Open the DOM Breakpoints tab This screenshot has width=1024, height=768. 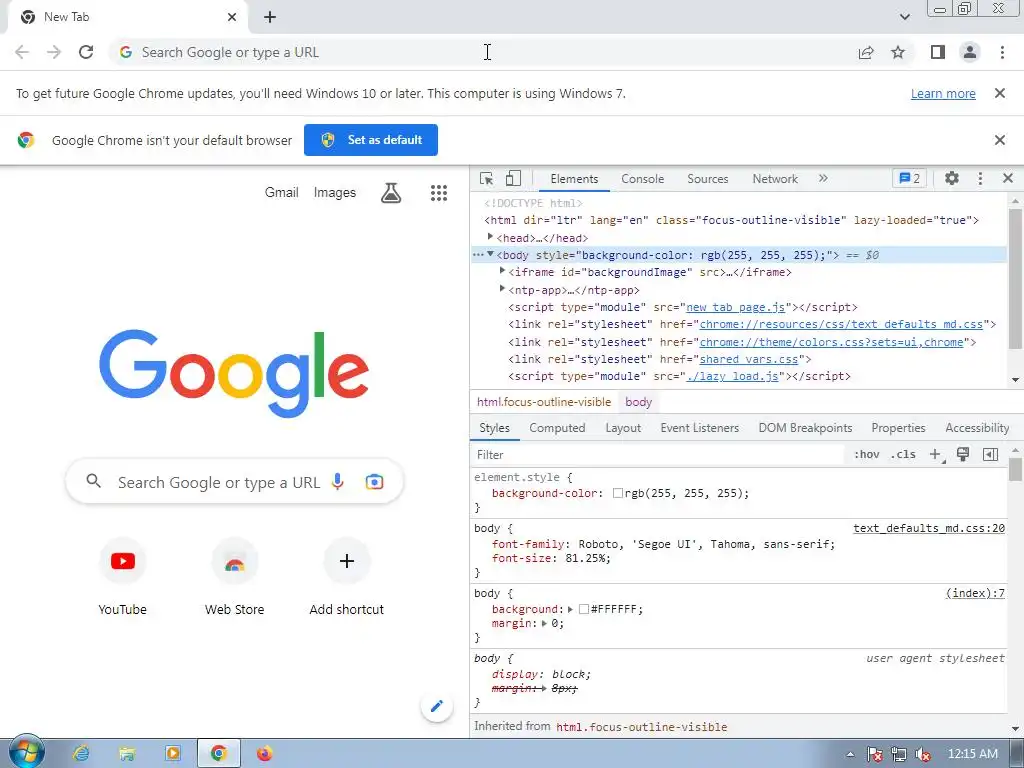pyautogui.click(x=805, y=428)
